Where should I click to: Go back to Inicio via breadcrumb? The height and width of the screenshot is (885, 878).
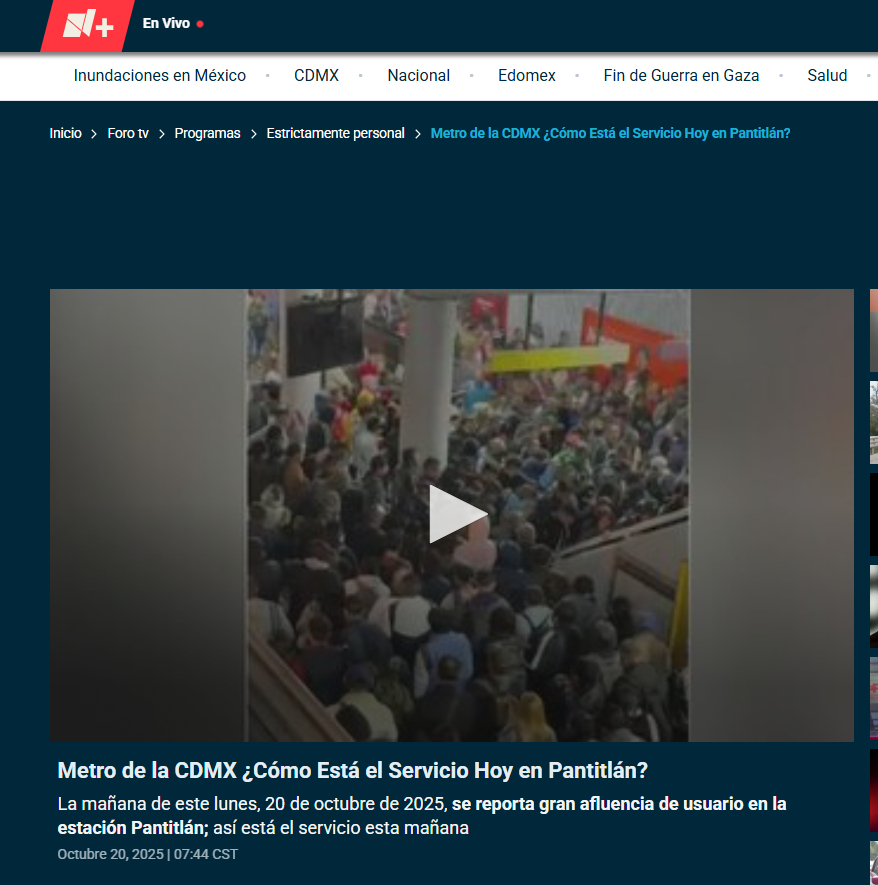coord(65,133)
